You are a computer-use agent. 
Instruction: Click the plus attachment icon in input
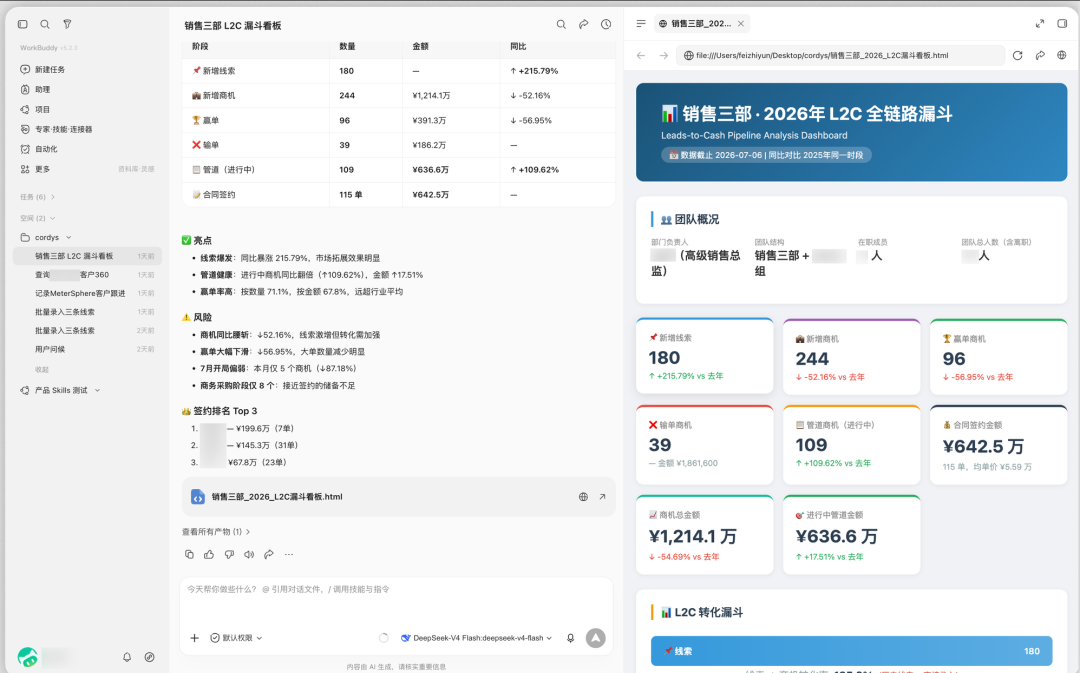[x=194, y=638]
